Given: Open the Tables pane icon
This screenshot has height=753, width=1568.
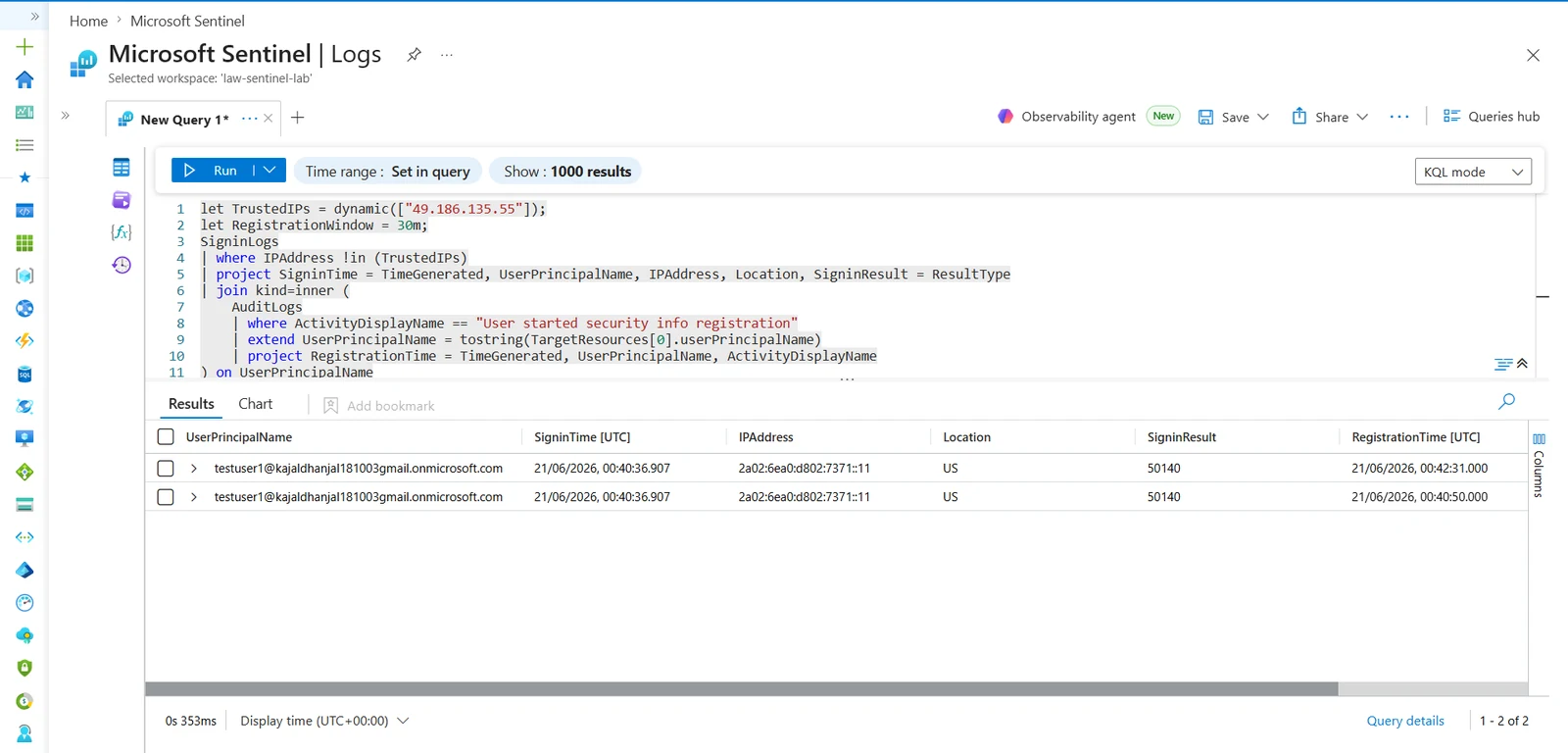Looking at the screenshot, I should (x=122, y=168).
